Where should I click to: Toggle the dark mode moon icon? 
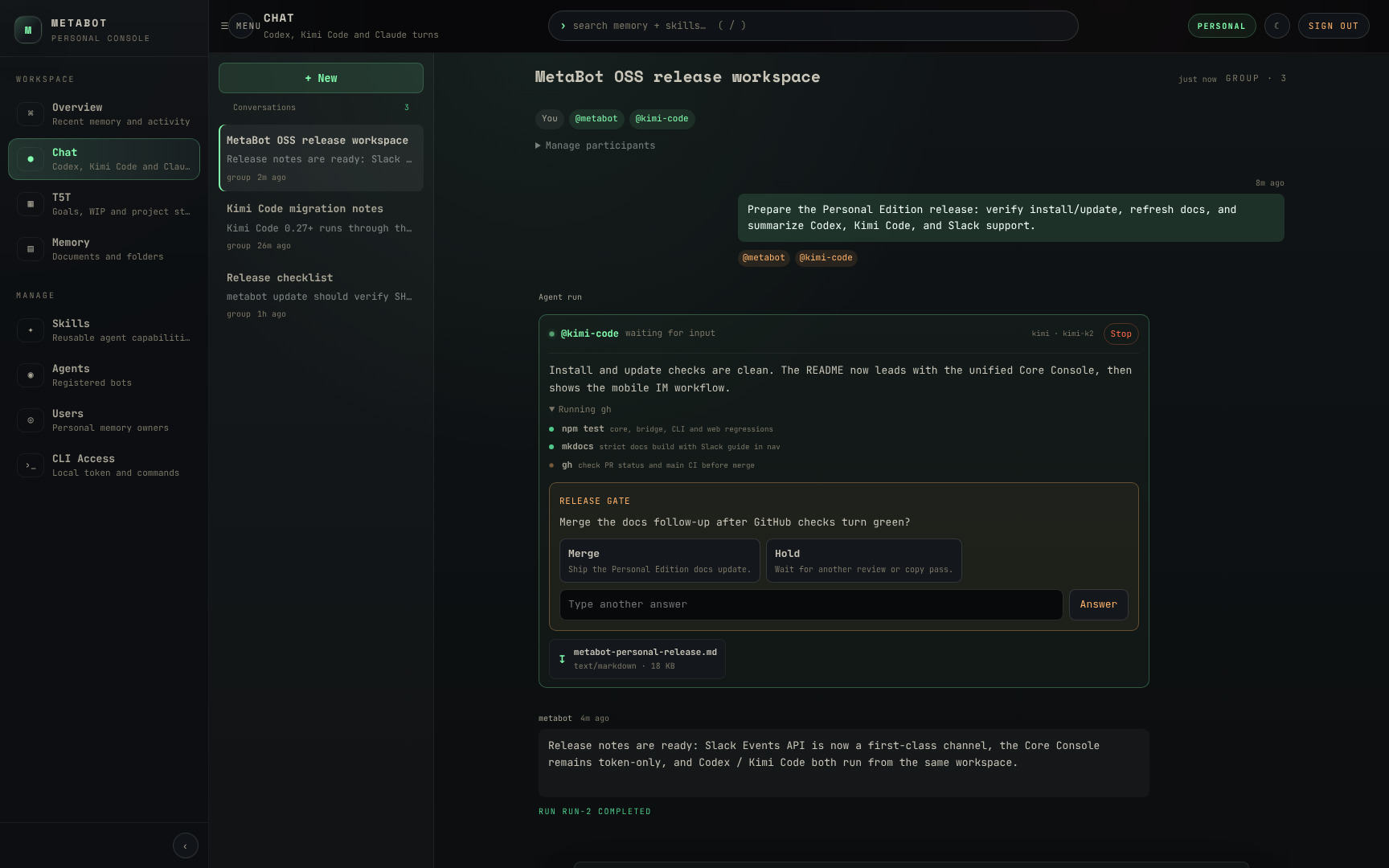(1276, 26)
